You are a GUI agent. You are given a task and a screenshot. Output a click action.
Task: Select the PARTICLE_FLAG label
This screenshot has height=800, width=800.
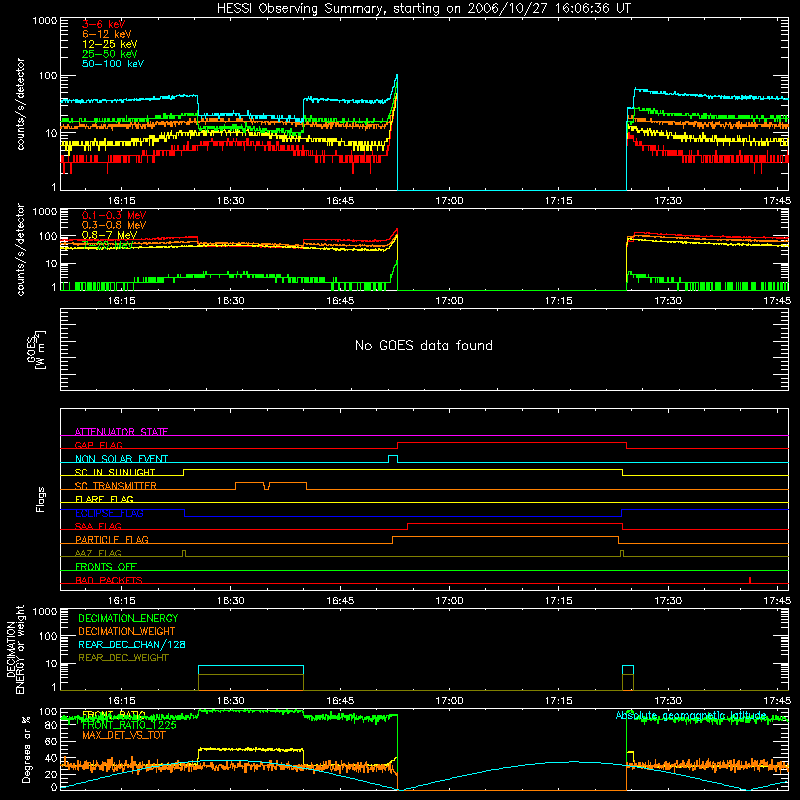click(112, 540)
